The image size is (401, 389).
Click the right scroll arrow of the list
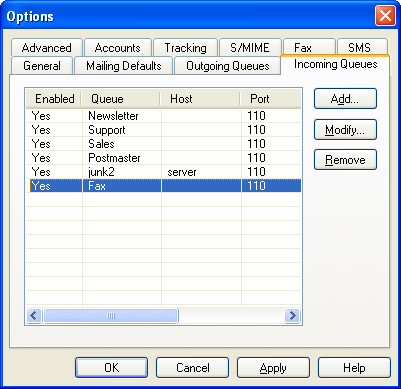(292, 315)
